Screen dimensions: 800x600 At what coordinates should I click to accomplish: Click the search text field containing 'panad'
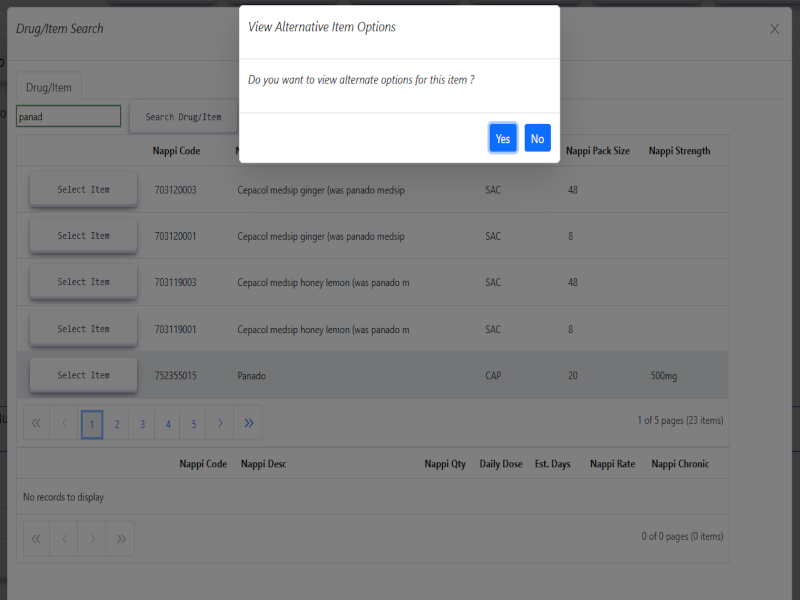68,117
